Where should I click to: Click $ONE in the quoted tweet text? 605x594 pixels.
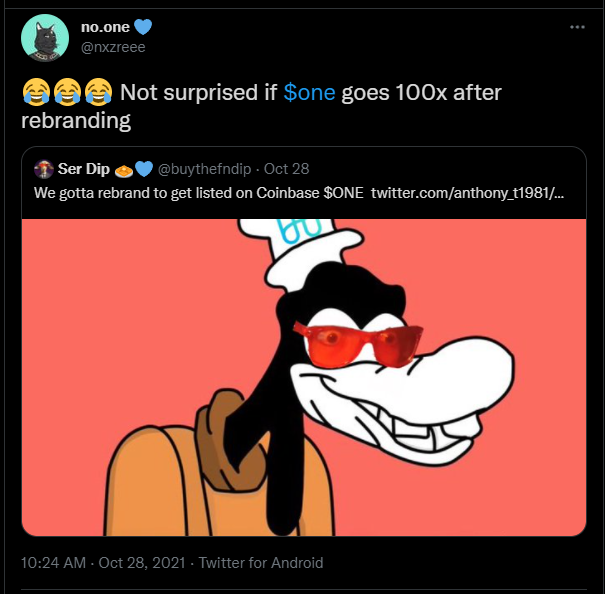[x=344, y=190]
